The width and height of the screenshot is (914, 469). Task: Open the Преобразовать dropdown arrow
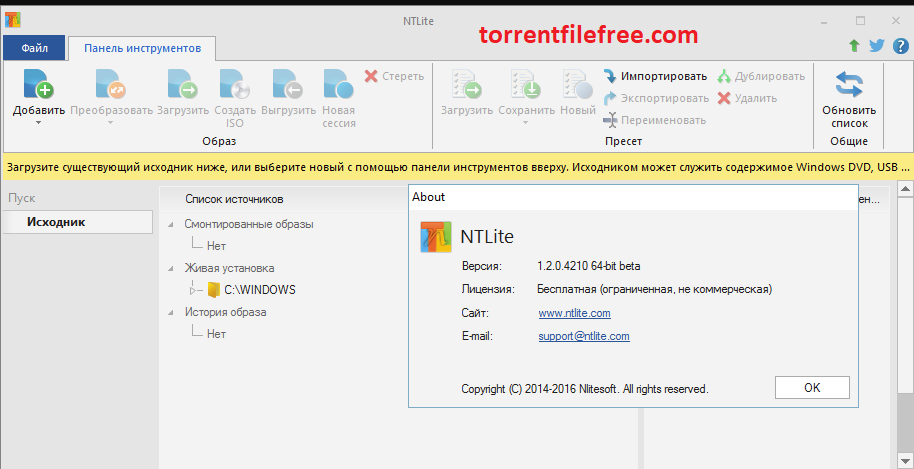point(111,122)
